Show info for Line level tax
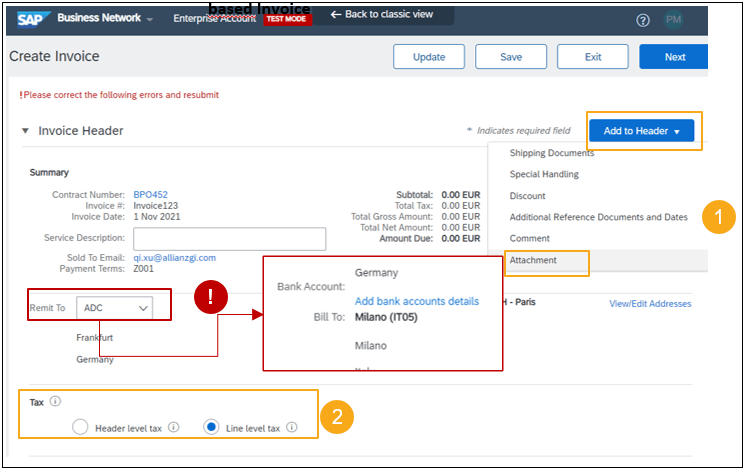The height and width of the screenshot is (472, 745). [x=292, y=427]
